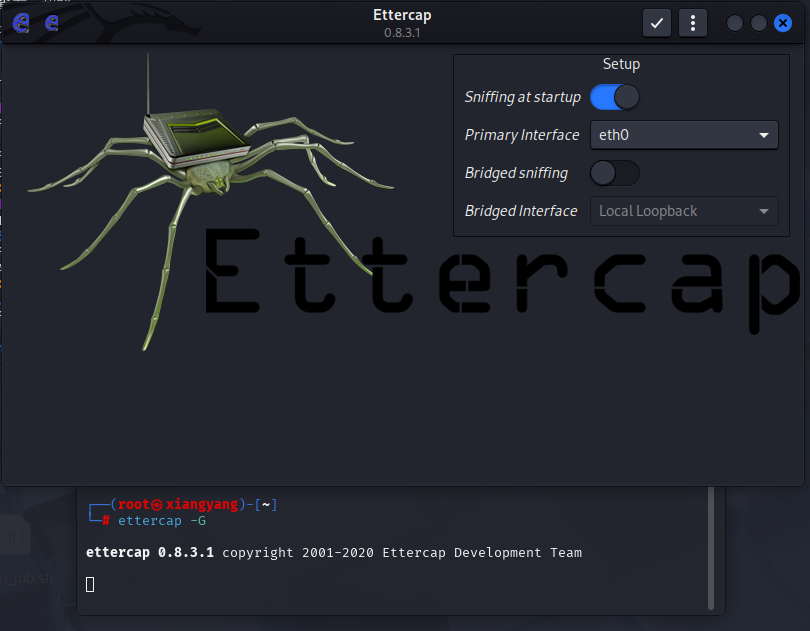This screenshot has width=810, height=631.
Task: Open the Primary Interface eth0 dropdown
Action: [x=684, y=135]
